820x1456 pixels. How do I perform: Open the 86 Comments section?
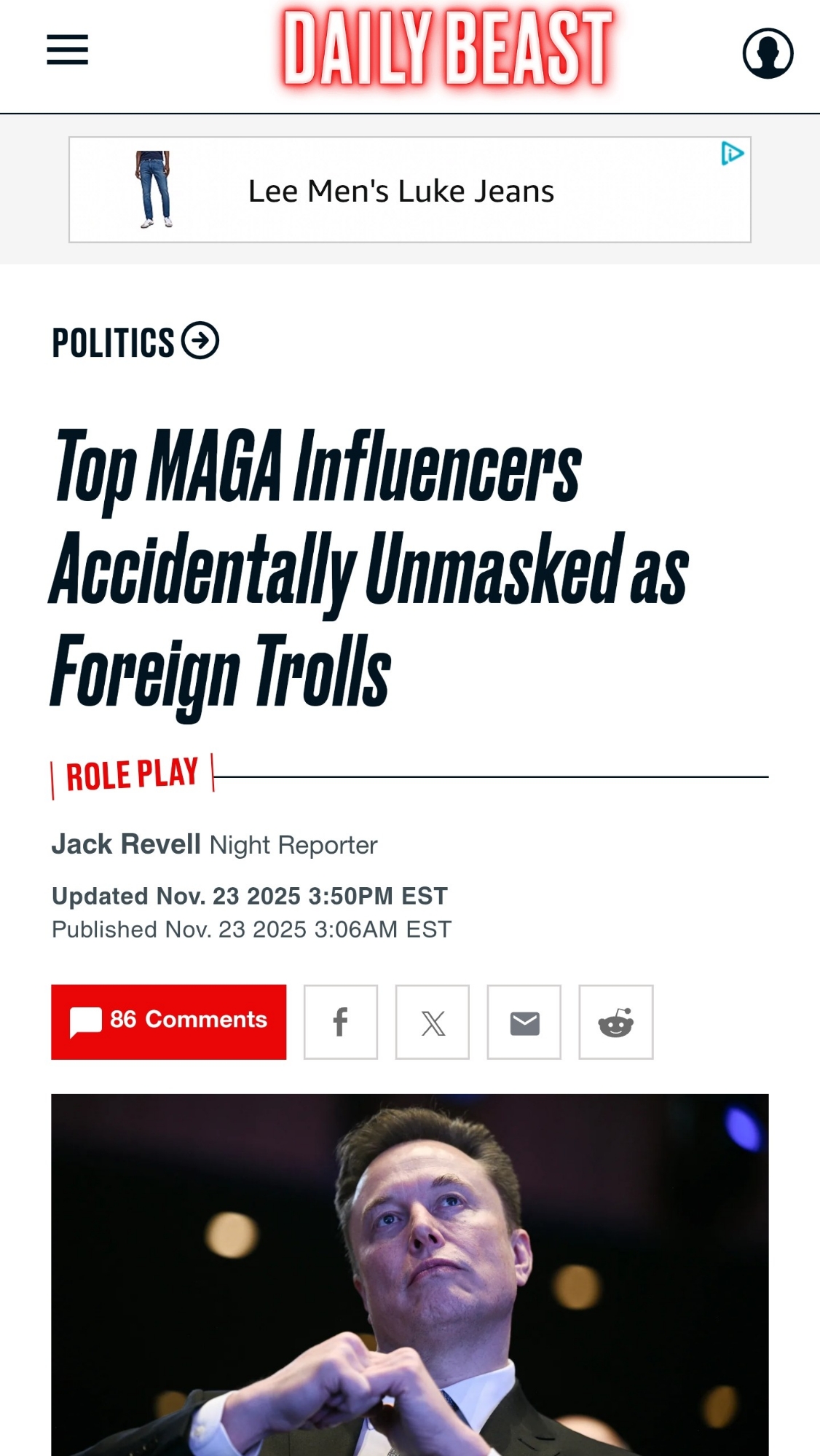pyautogui.click(x=189, y=1020)
